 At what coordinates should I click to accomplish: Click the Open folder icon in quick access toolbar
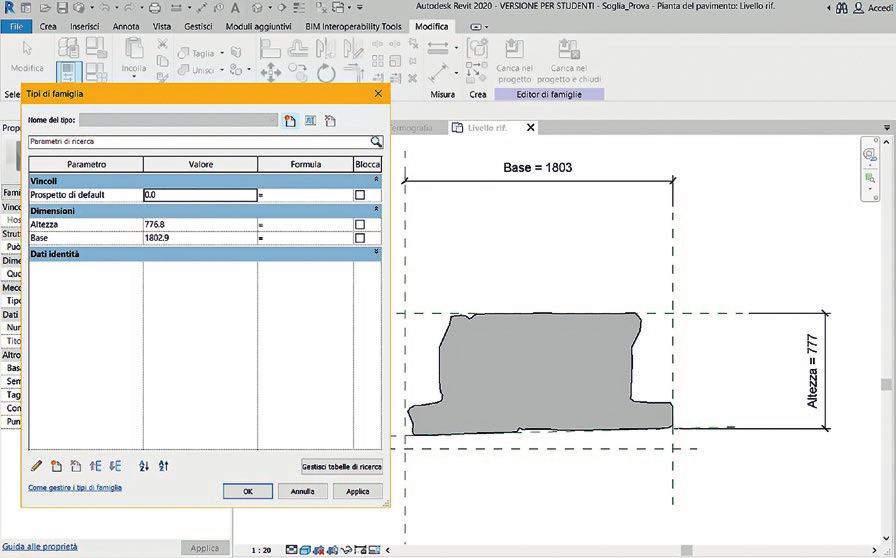point(46,8)
